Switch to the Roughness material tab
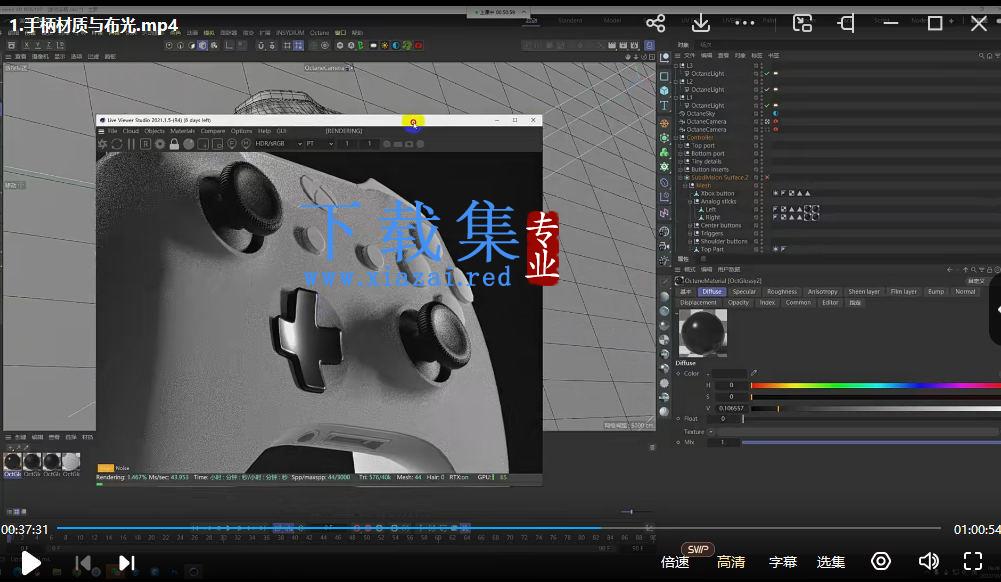1001x582 pixels. click(x=781, y=292)
